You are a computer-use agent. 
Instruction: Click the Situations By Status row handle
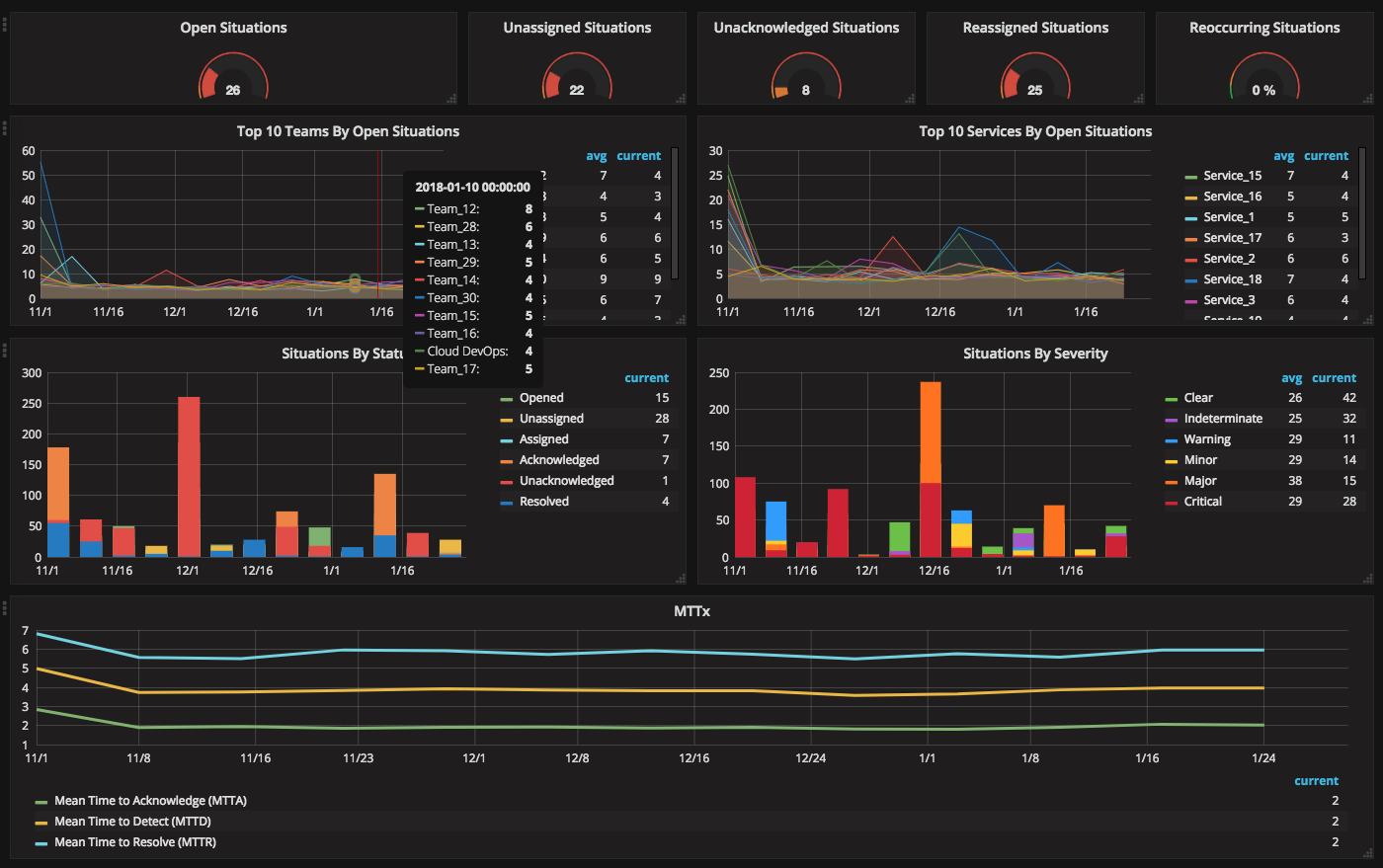(x=5, y=350)
